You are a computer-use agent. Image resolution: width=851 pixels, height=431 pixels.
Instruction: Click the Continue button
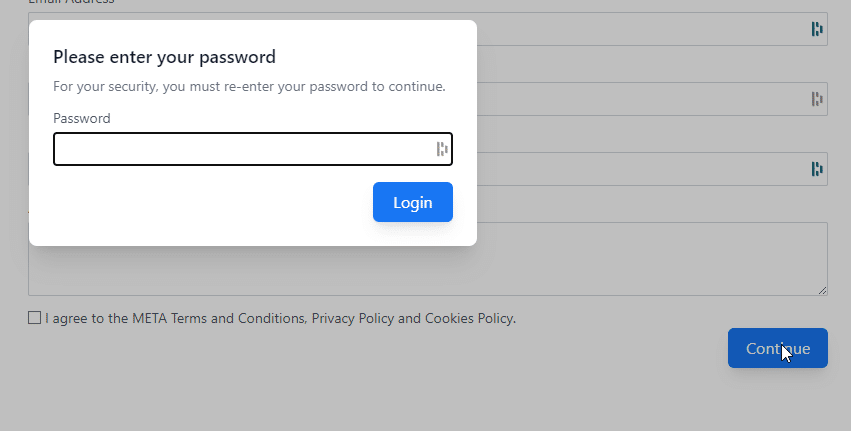click(x=778, y=348)
